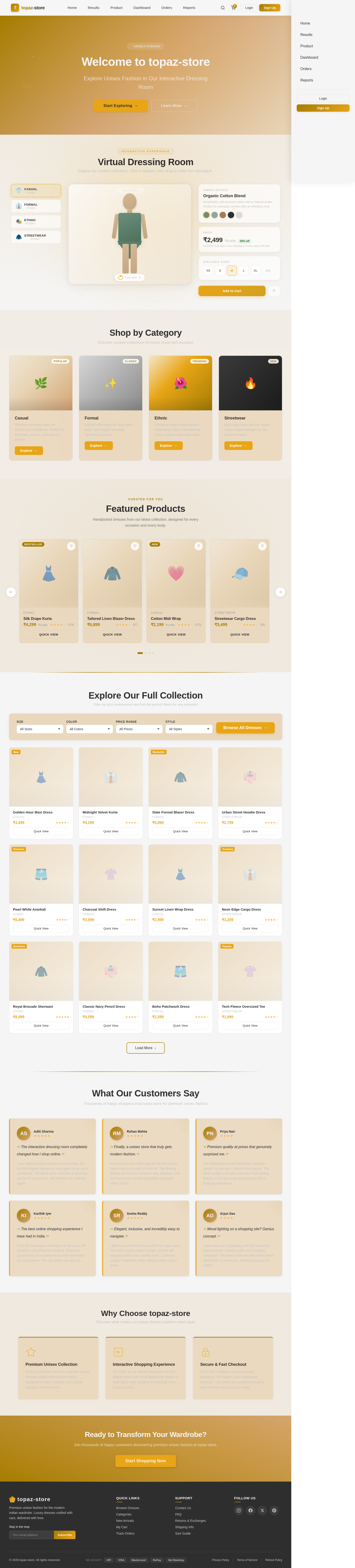
Task: Select Casual category in Virtual Dressing Room
Action: (x=36, y=191)
